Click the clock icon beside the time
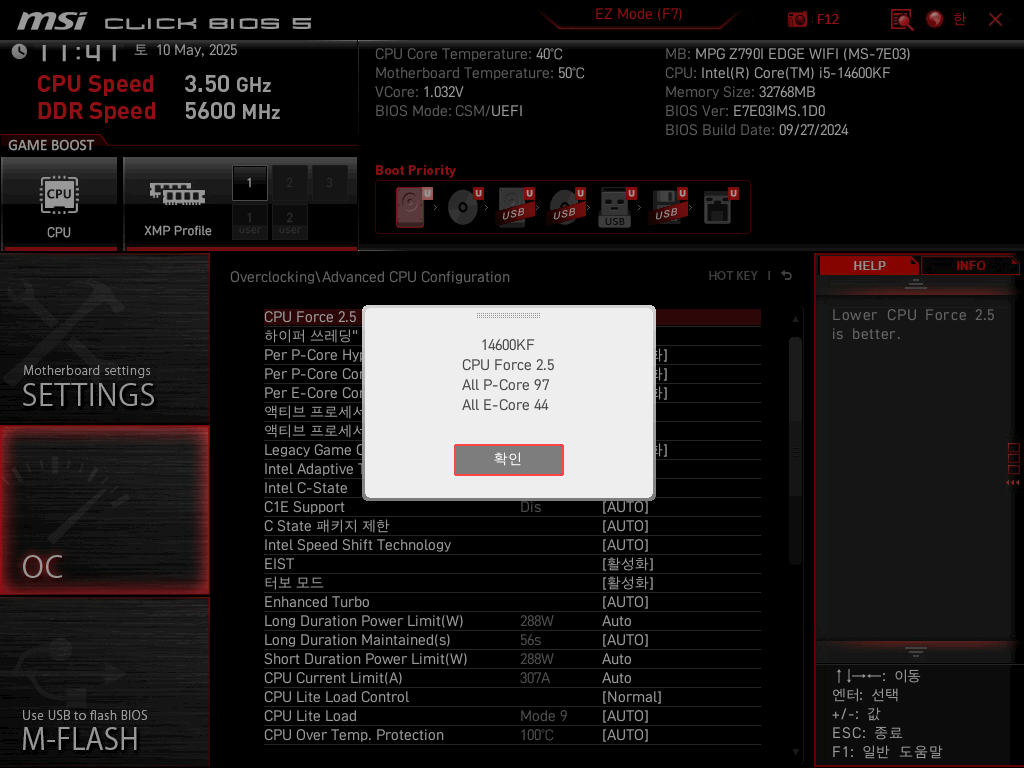Screen dimensions: 1024x768 pyautogui.click(x=19, y=51)
